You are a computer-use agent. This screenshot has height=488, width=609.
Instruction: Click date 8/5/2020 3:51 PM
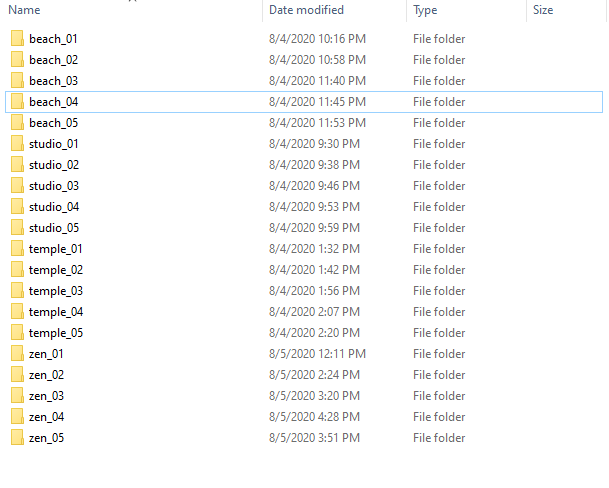click(315, 437)
